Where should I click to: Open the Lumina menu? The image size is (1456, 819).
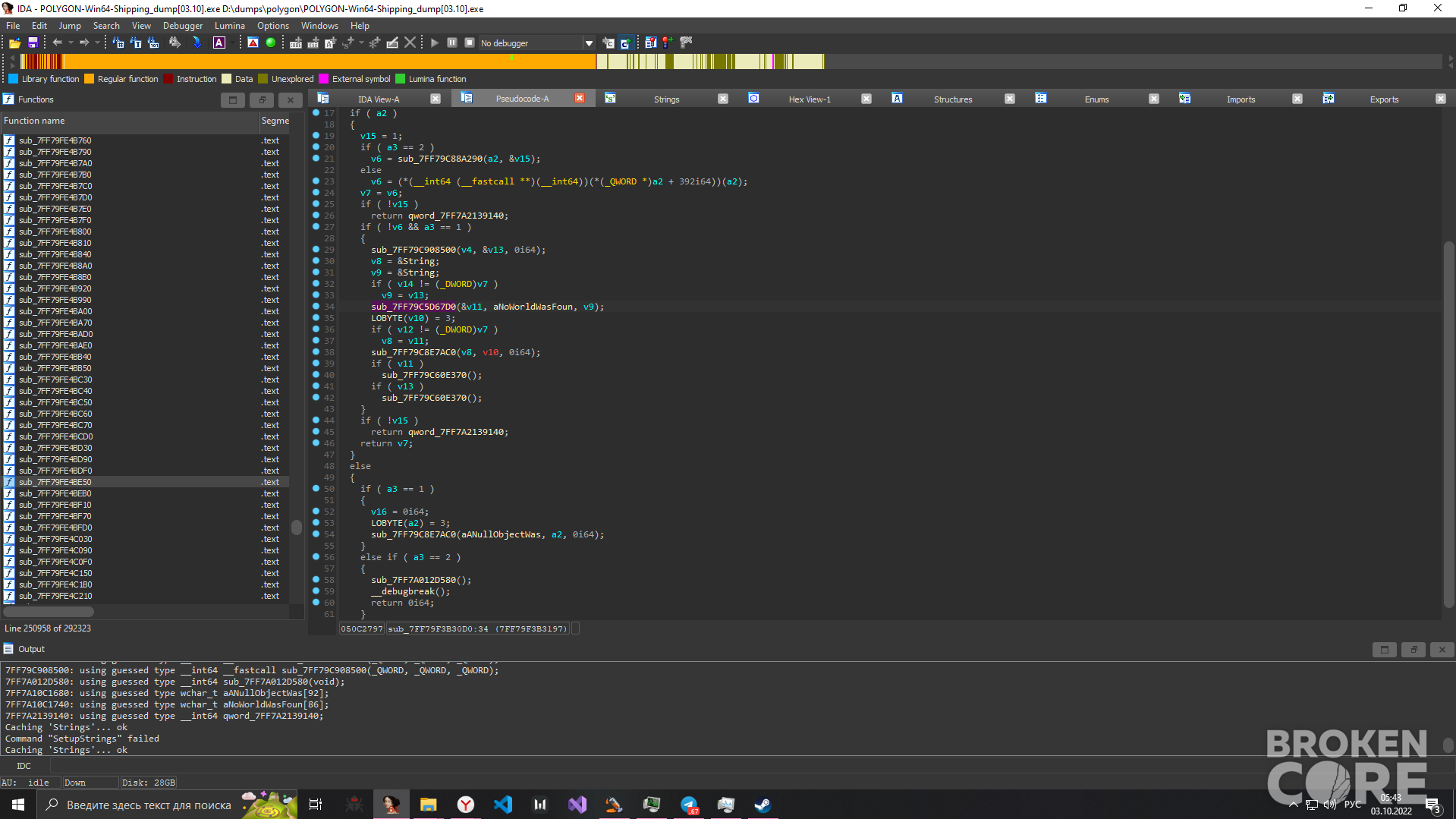click(229, 25)
